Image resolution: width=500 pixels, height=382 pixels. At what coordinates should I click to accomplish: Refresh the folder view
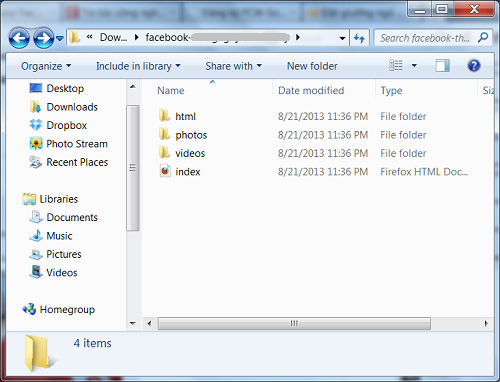coord(359,38)
